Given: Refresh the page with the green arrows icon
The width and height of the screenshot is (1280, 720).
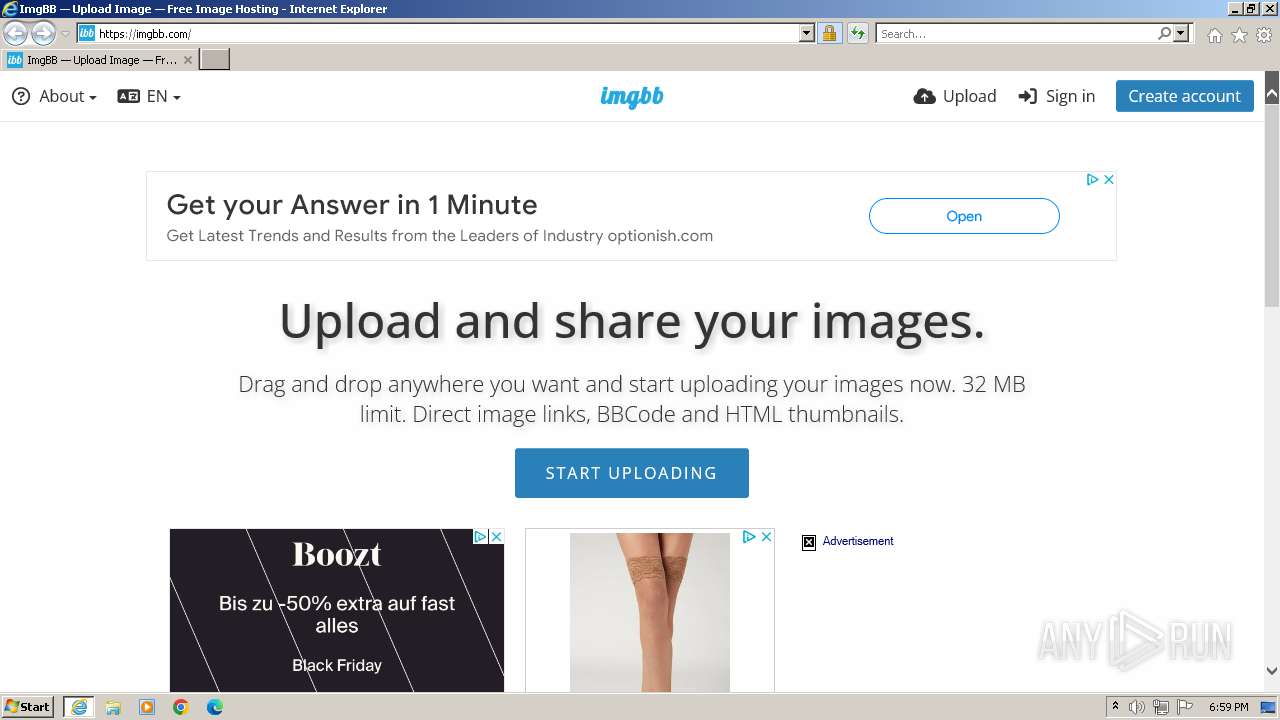Looking at the screenshot, I should click(857, 33).
